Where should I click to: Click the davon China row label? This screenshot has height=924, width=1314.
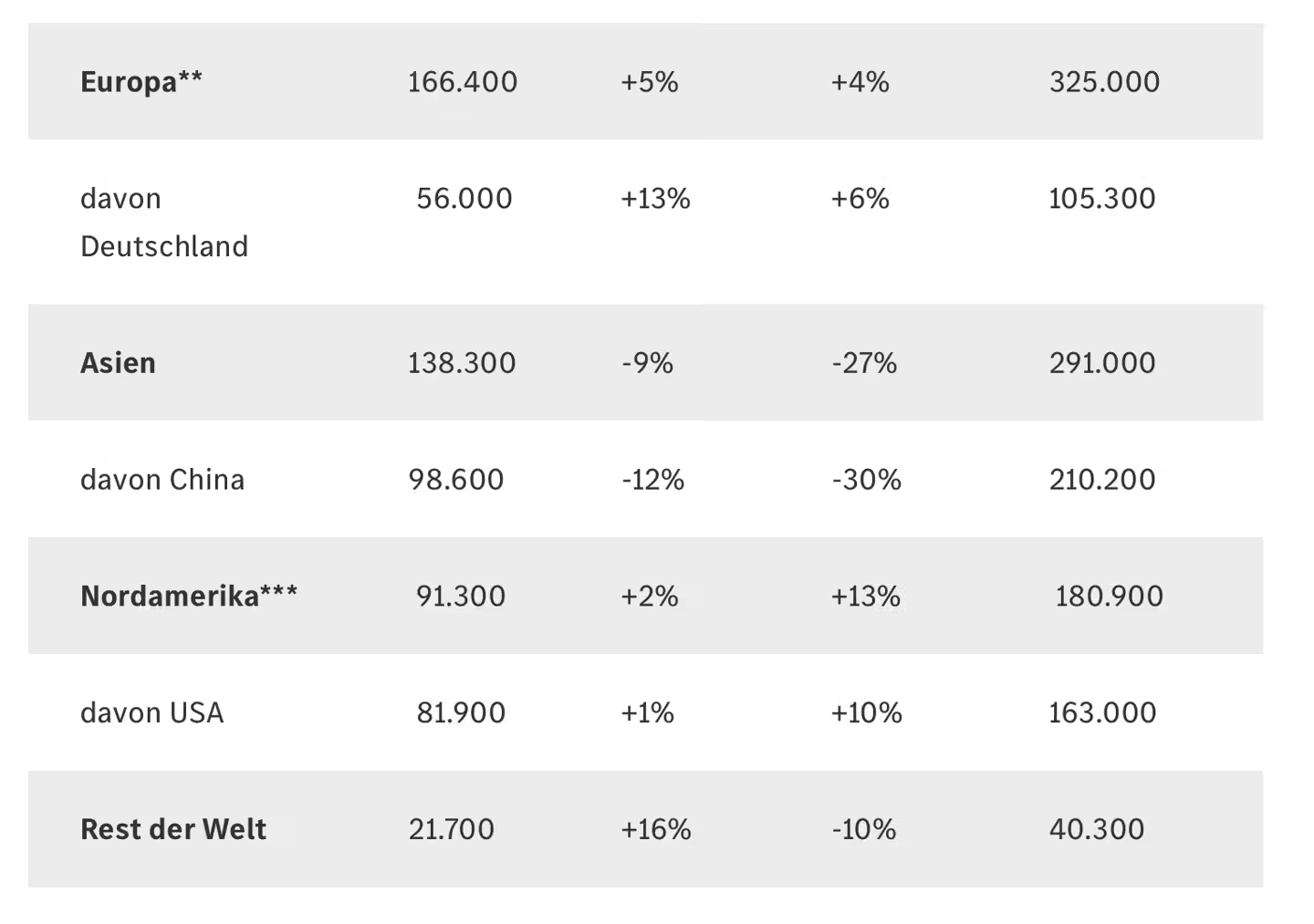(x=162, y=480)
